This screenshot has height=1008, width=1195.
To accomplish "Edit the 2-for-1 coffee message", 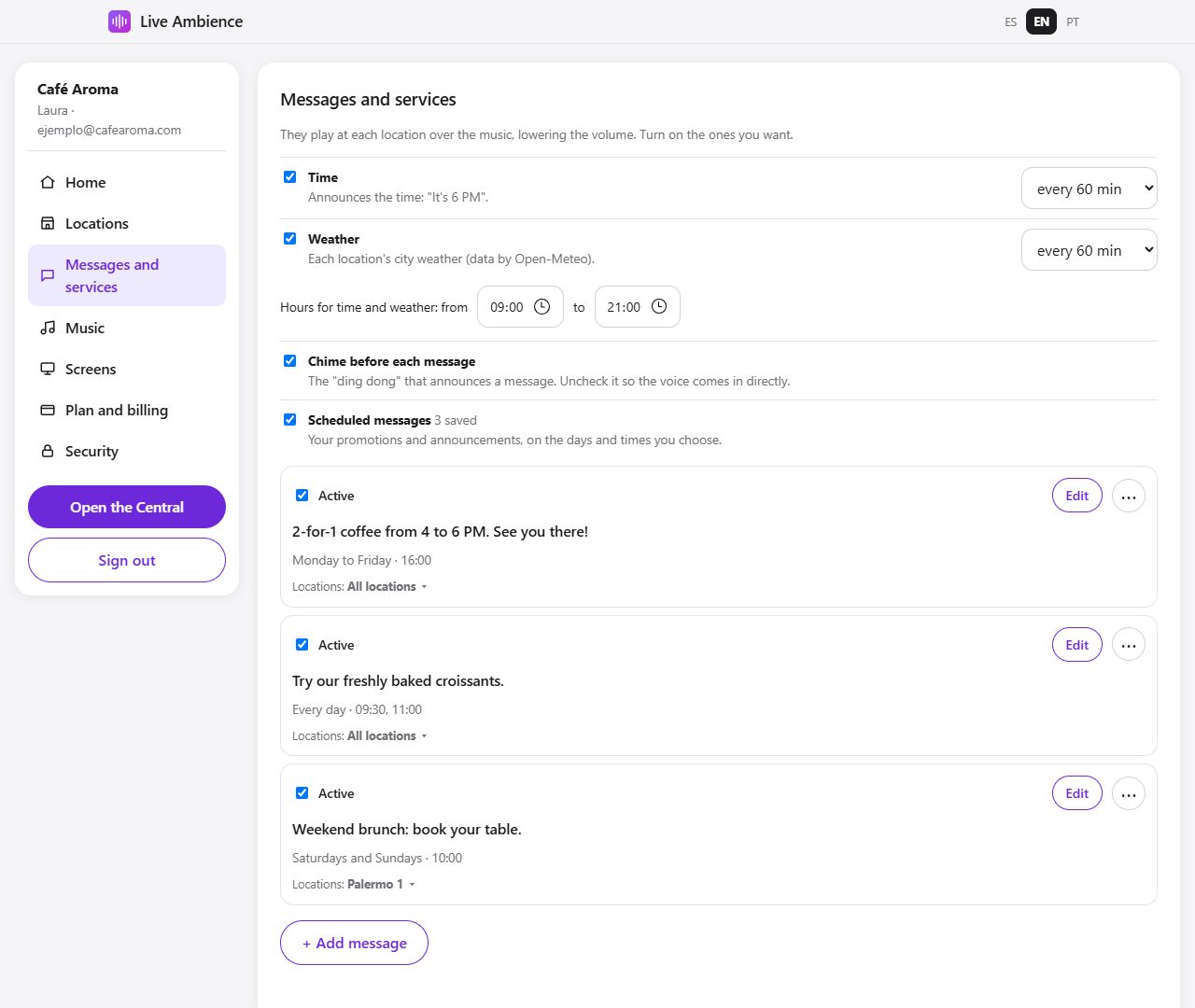I will (1077, 496).
